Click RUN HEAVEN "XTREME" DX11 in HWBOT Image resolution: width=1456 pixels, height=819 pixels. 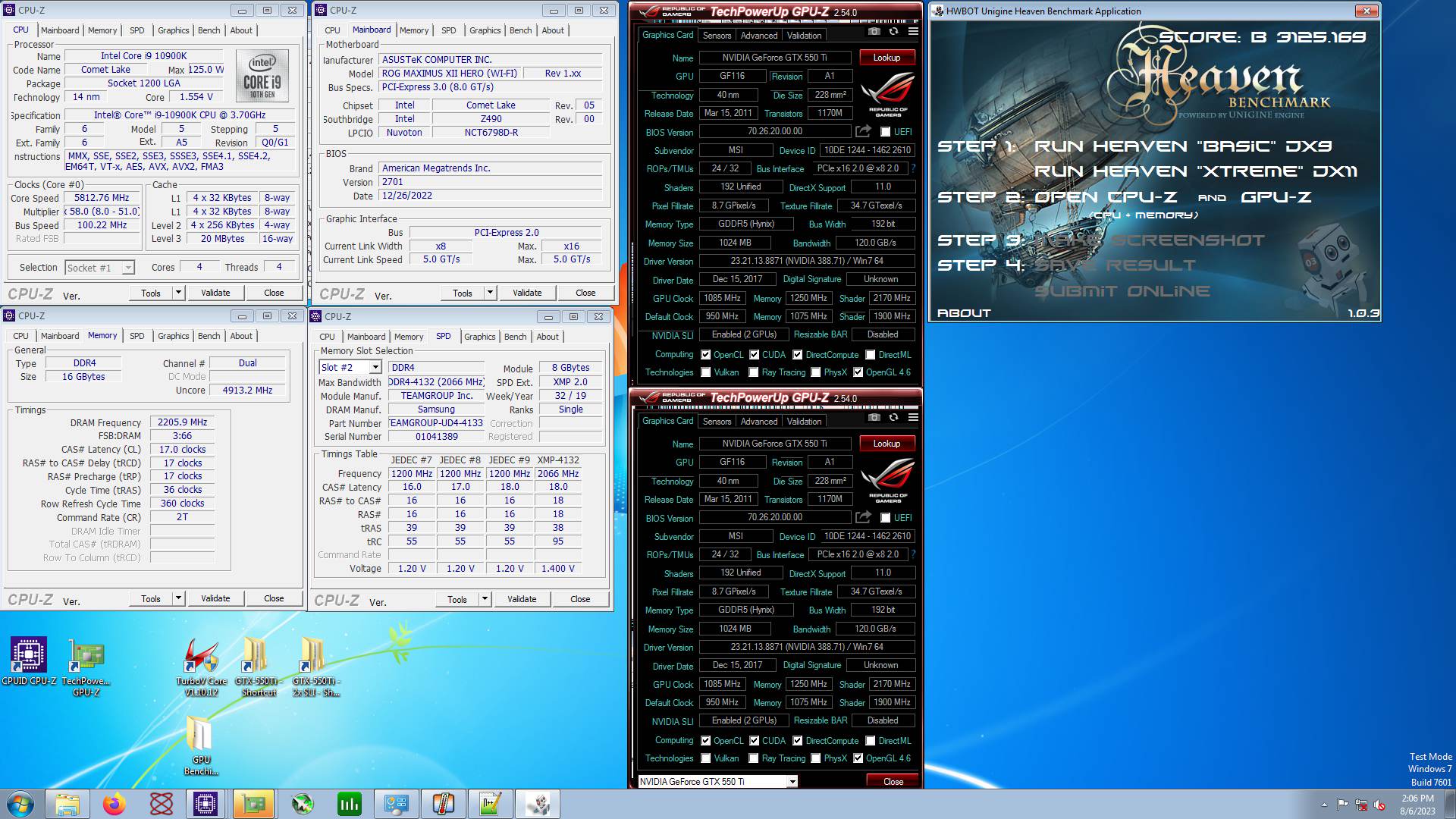click(x=1196, y=171)
